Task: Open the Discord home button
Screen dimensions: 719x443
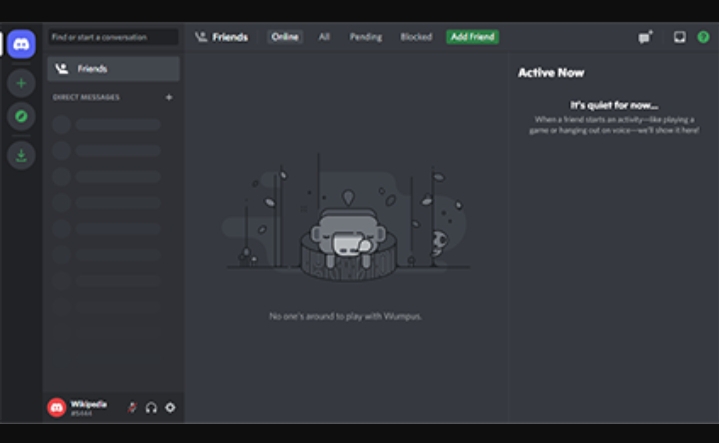Action: 21,44
